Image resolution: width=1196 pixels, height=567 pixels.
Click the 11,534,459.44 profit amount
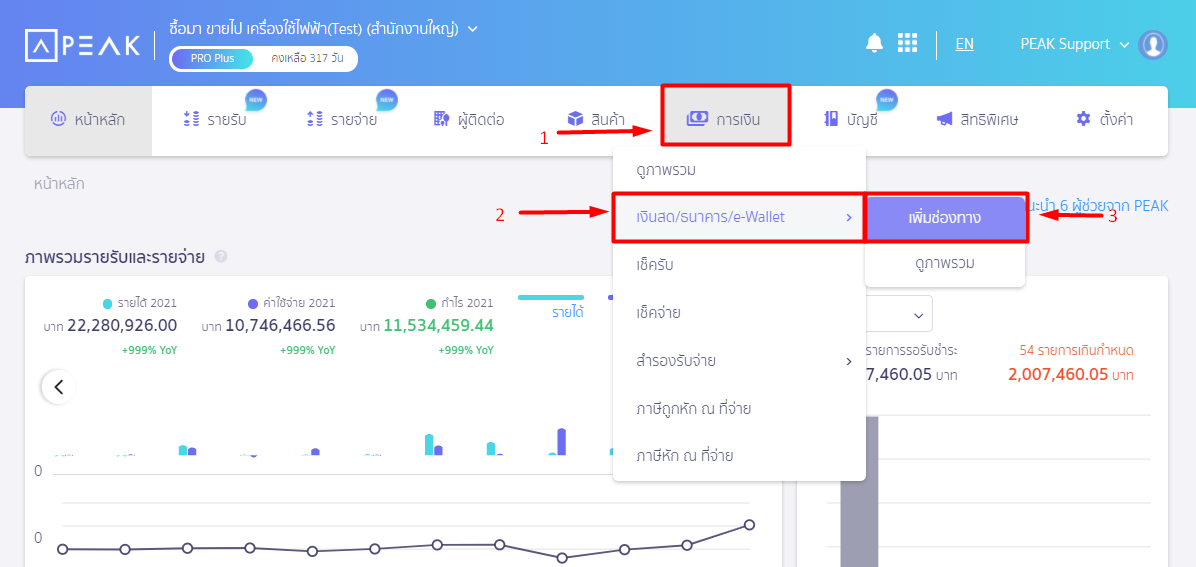439,326
